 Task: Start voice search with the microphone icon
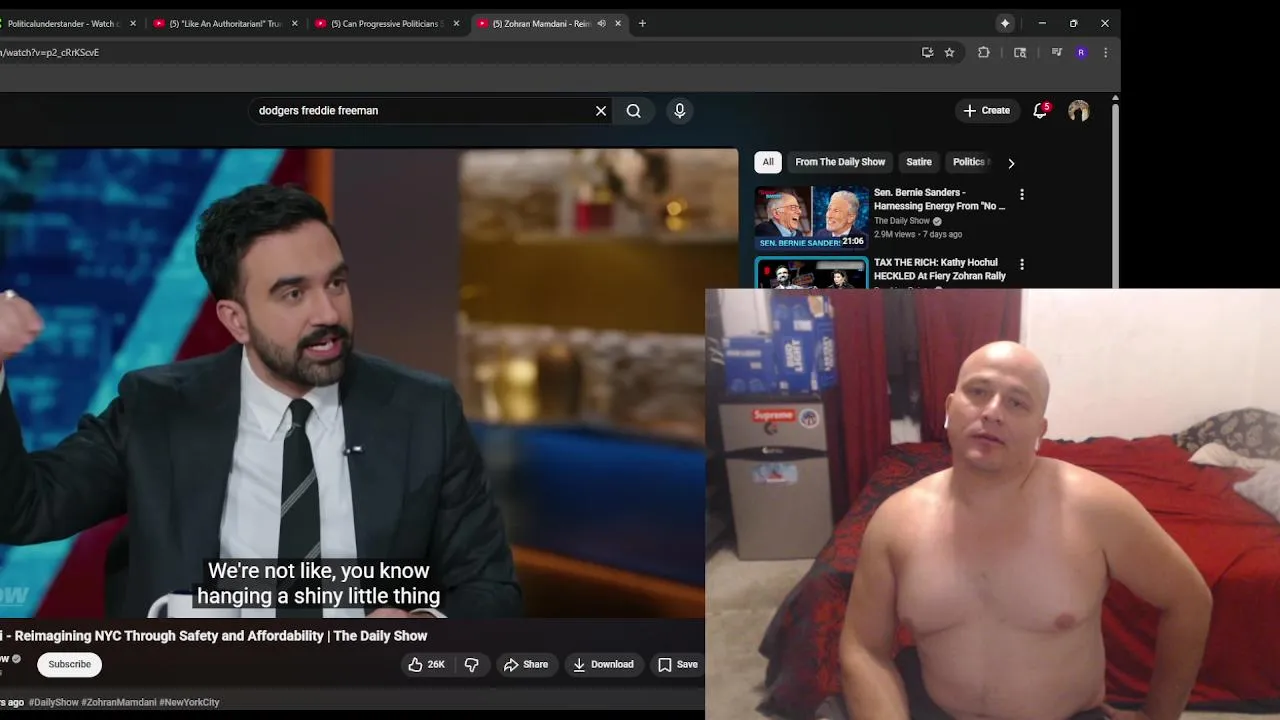tap(680, 111)
